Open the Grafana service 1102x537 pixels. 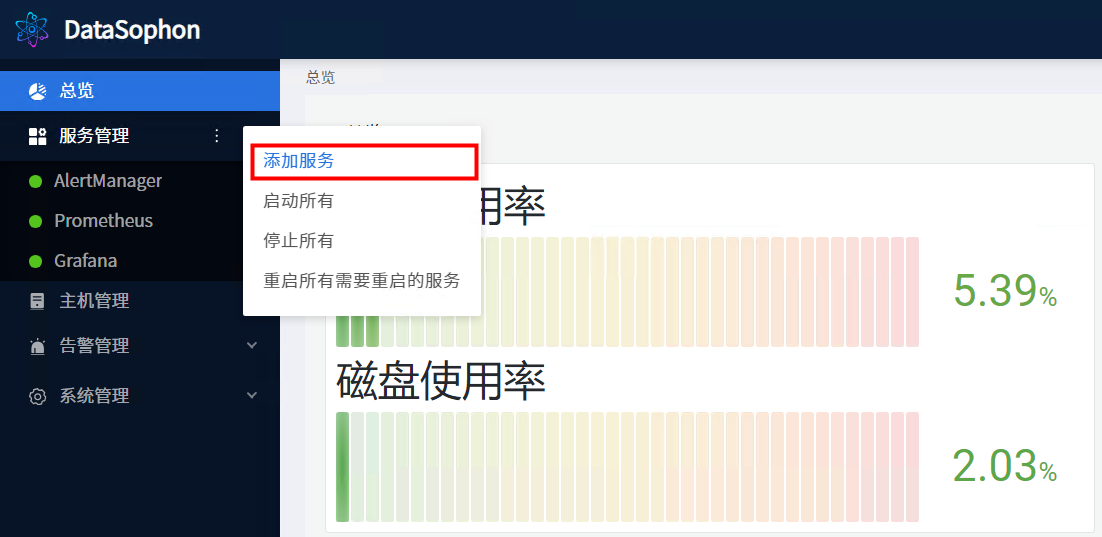86,261
